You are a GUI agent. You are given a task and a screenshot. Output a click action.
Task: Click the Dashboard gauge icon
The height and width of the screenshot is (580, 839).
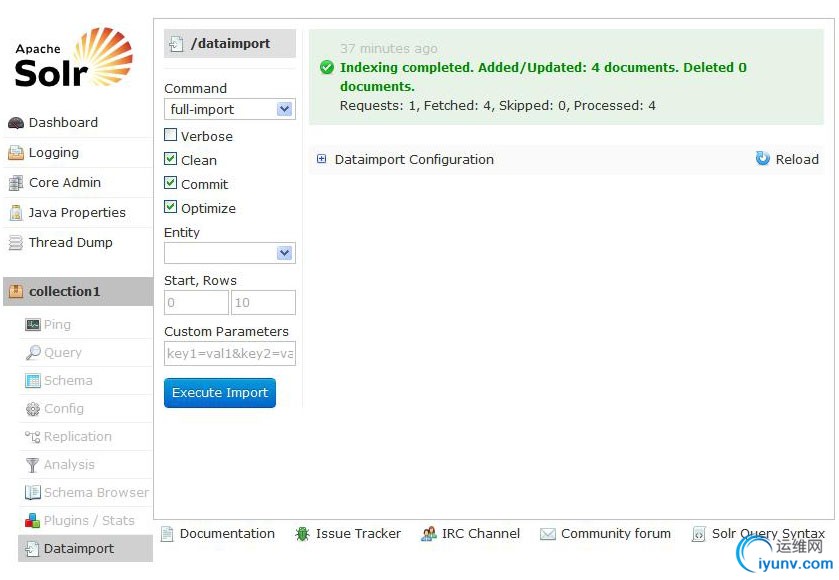[16, 123]
